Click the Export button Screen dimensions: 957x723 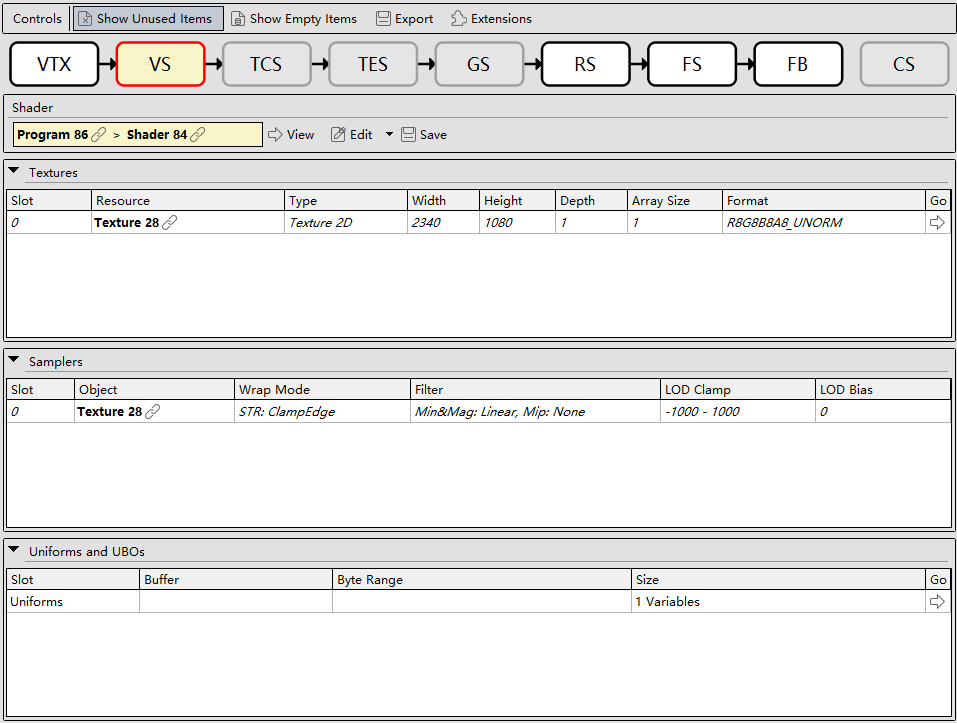(405, 19)
